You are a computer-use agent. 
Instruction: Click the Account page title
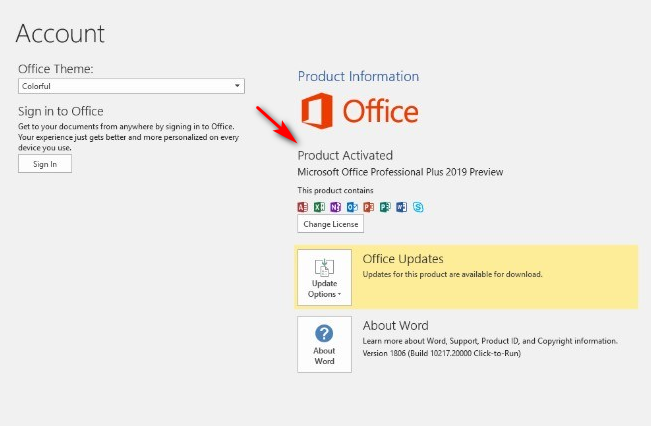point(60,34)
